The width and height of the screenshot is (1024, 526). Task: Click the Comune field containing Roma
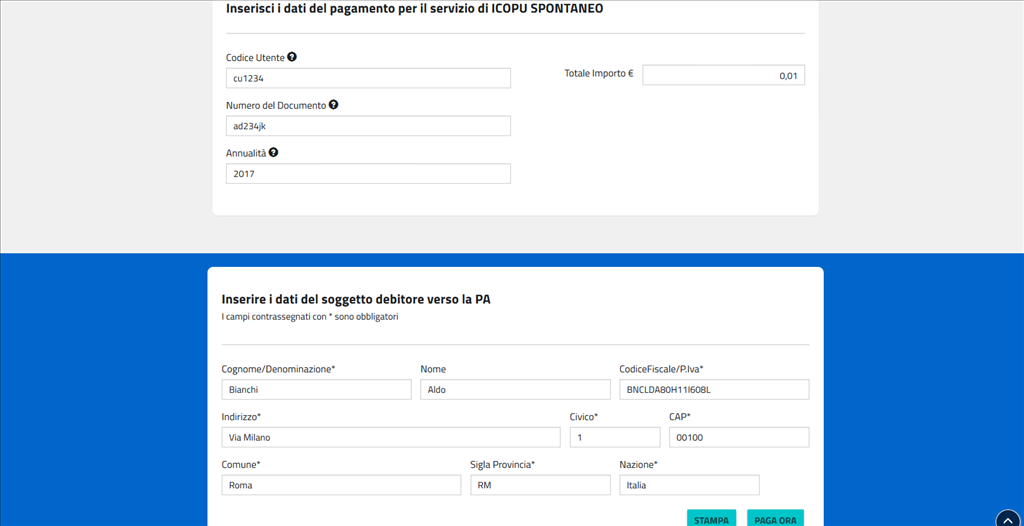click(340, 485)
